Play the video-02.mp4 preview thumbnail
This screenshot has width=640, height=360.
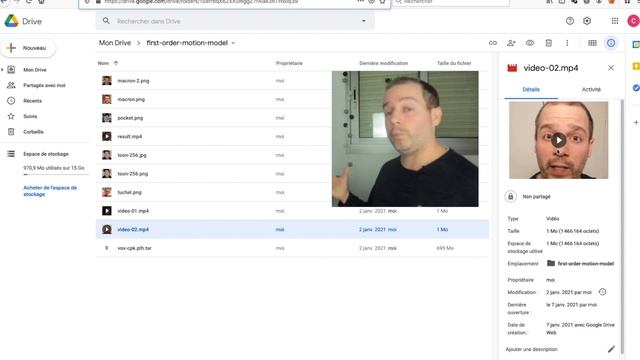pyautogui.click(x=558, y=140)
